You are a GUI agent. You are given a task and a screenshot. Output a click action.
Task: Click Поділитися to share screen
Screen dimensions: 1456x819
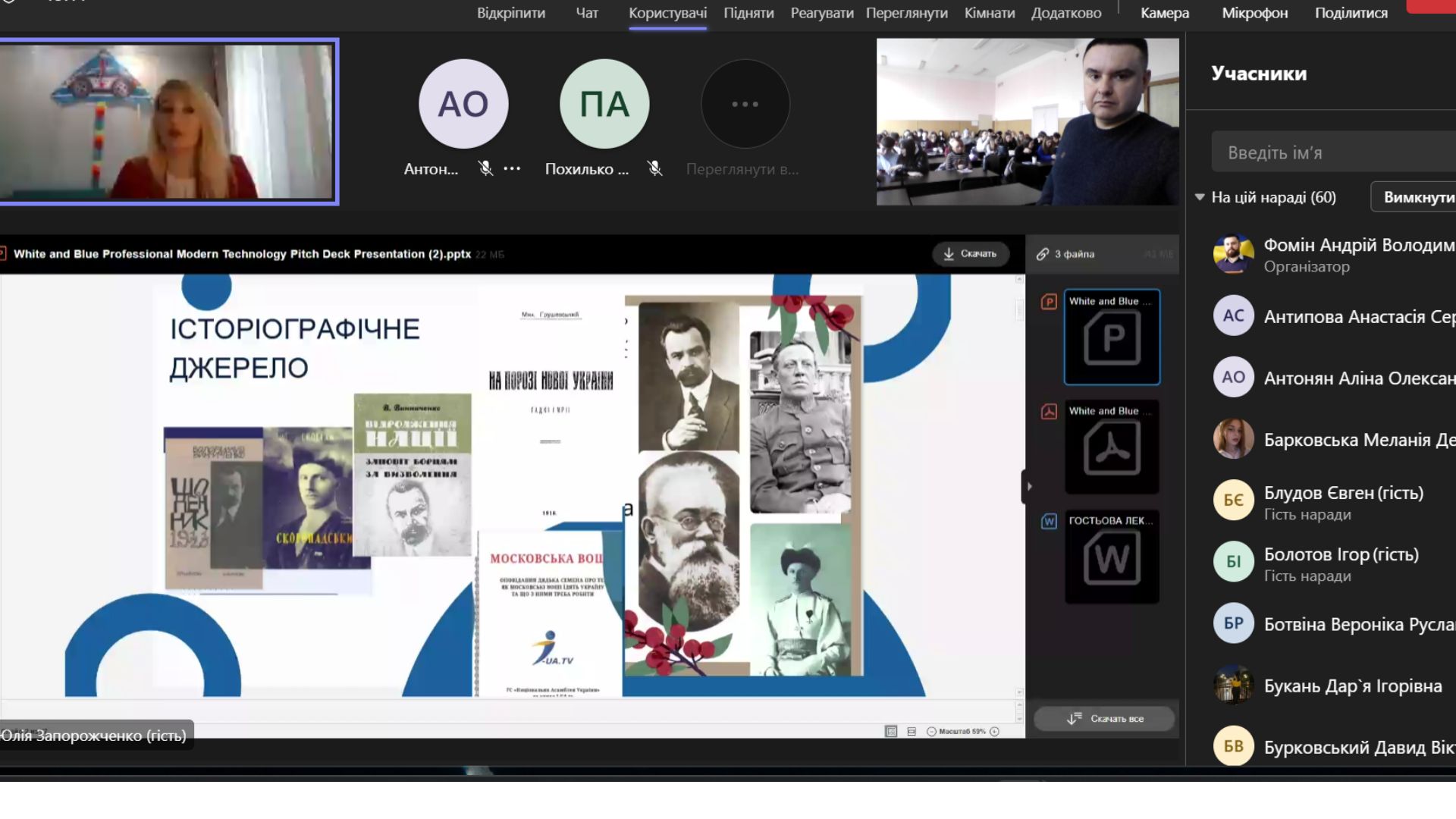click(x=1351, y=13)
